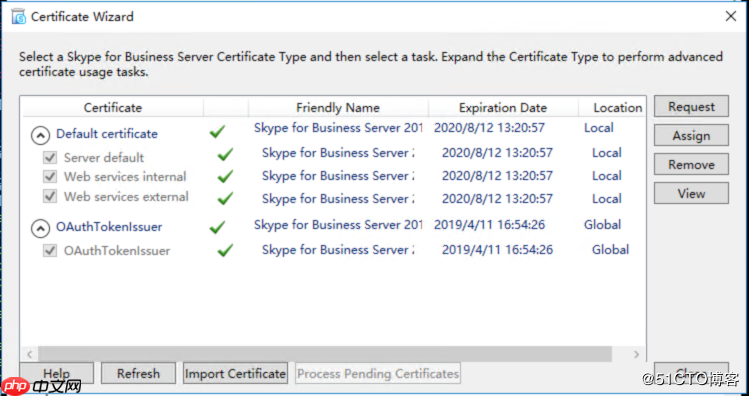Click the Expiration Date column header
This screenshot has height=396, width=749.
point(503,107)
